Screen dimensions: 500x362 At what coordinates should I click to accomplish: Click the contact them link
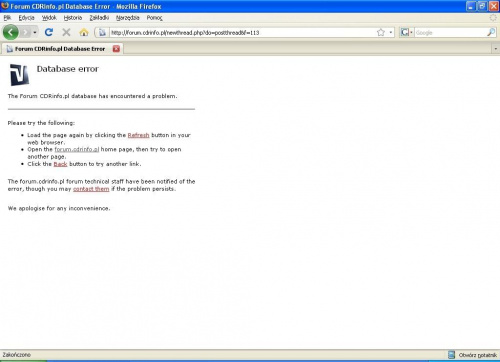(x=91, y=189)
